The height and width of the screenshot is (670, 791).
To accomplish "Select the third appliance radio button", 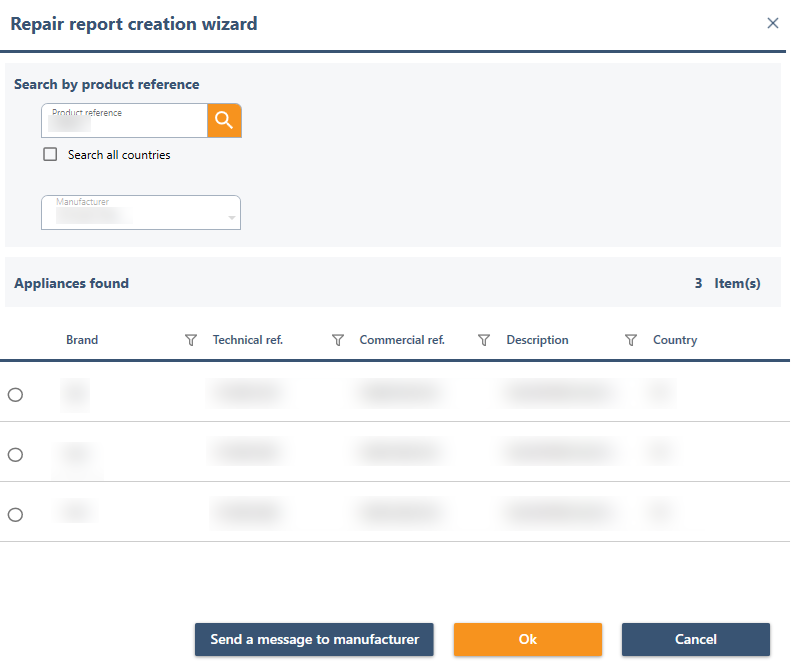I will tap(15, 515).
